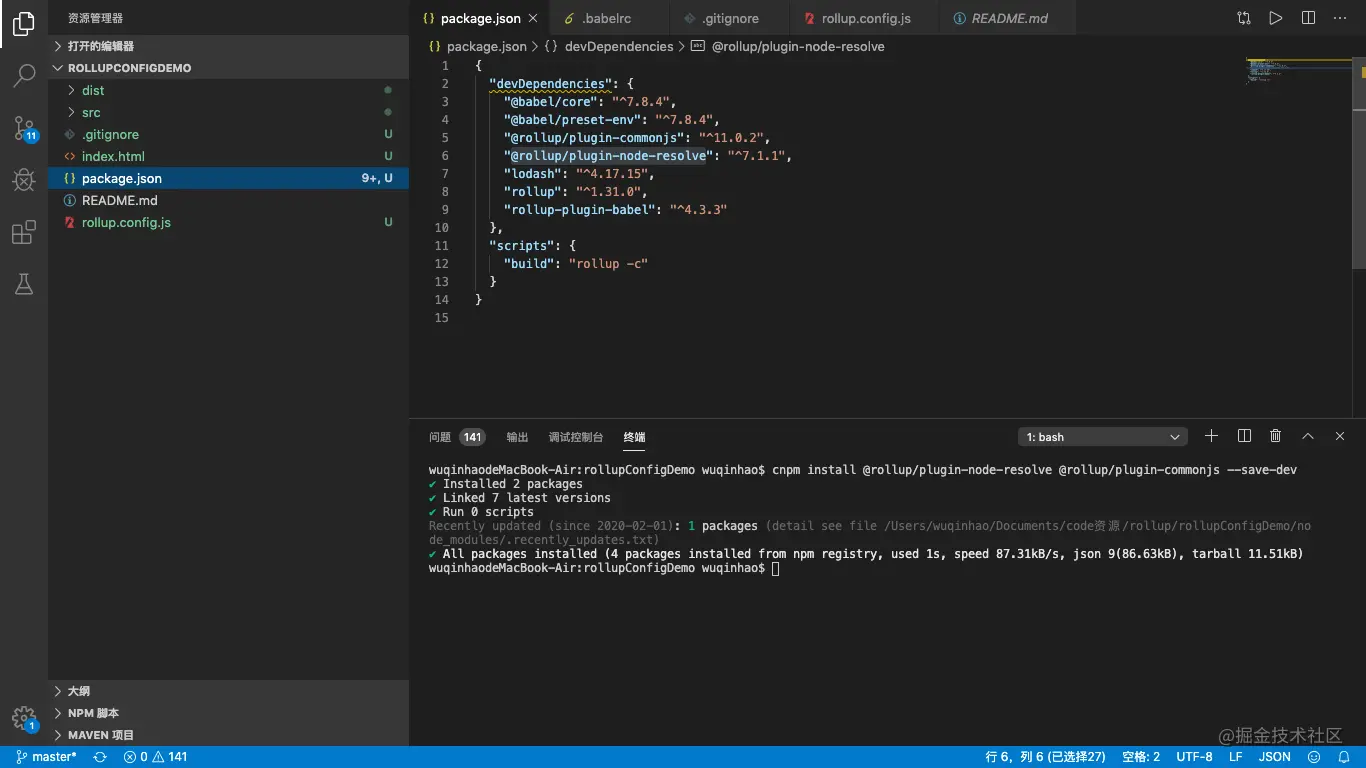Screen dimensions: 1366x768
Task: Open Source Control view with 11 badge
Action: (x=24, y=128)
